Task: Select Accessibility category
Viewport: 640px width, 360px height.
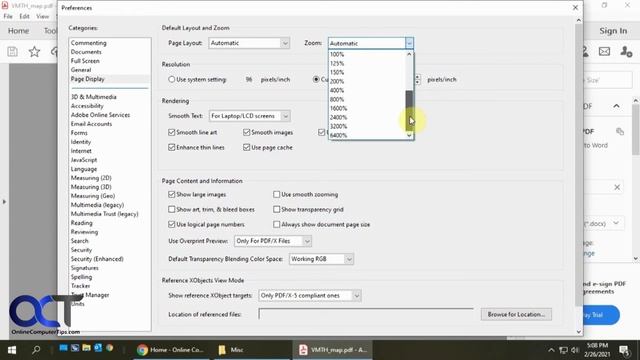Action: click(87, 106)
